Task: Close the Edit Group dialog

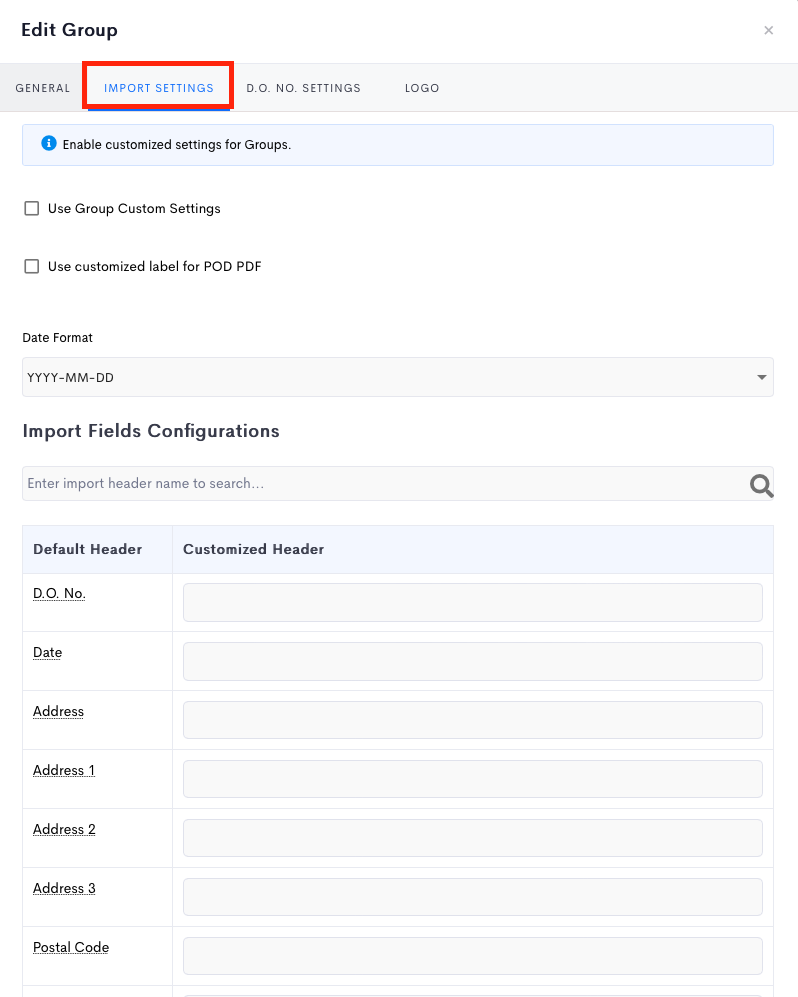Action: click(768, 30)
